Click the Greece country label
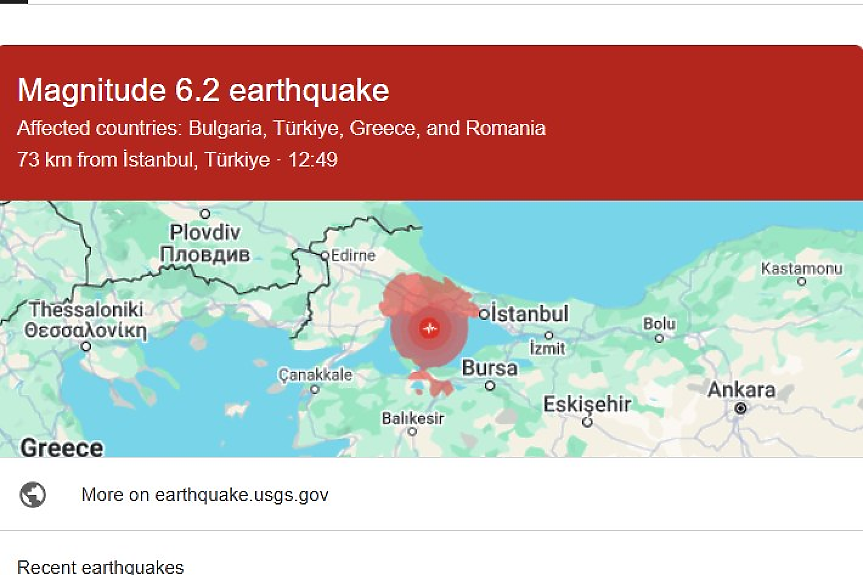This screenshot has width=863, height=575. coord(62,448)
